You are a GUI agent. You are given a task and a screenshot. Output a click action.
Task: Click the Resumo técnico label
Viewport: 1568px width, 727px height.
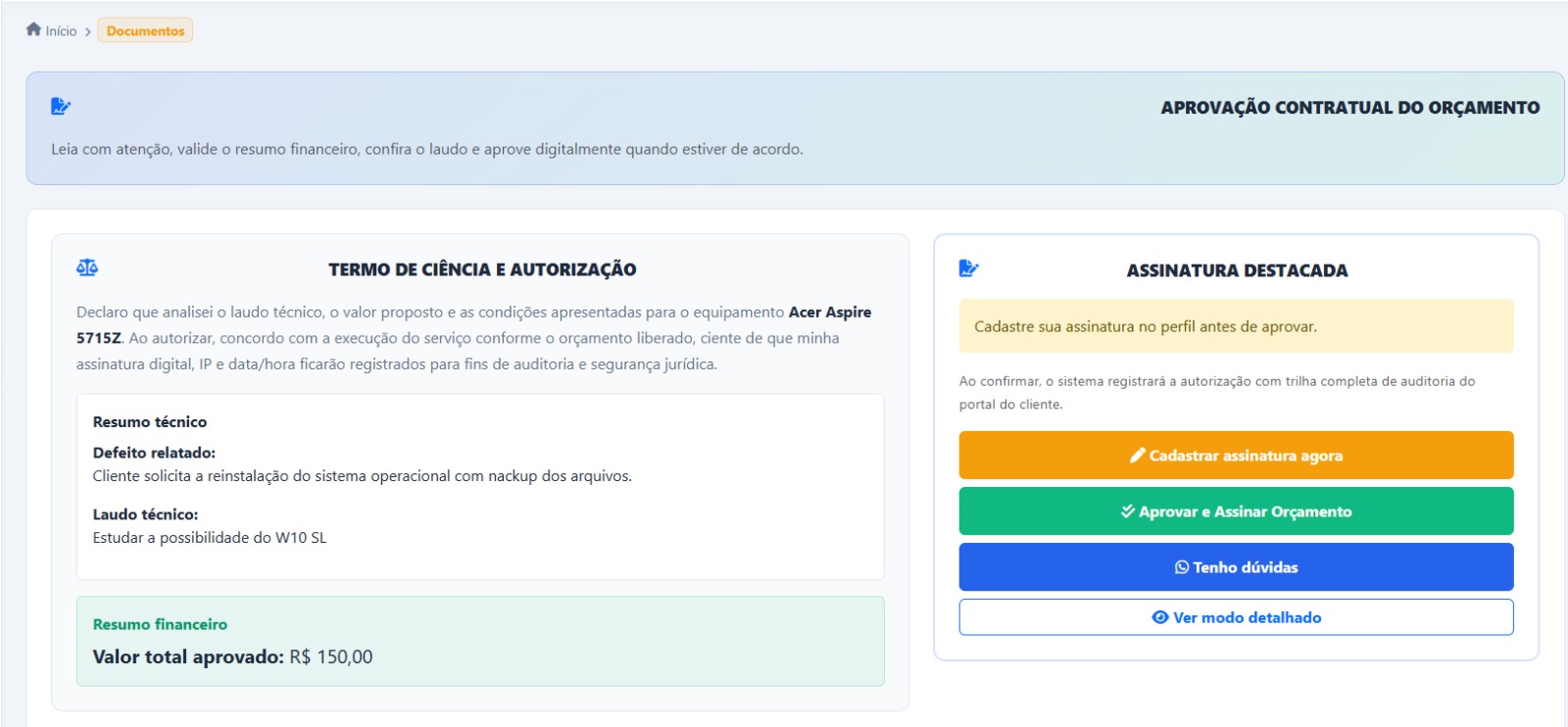[x=150, y=421]
